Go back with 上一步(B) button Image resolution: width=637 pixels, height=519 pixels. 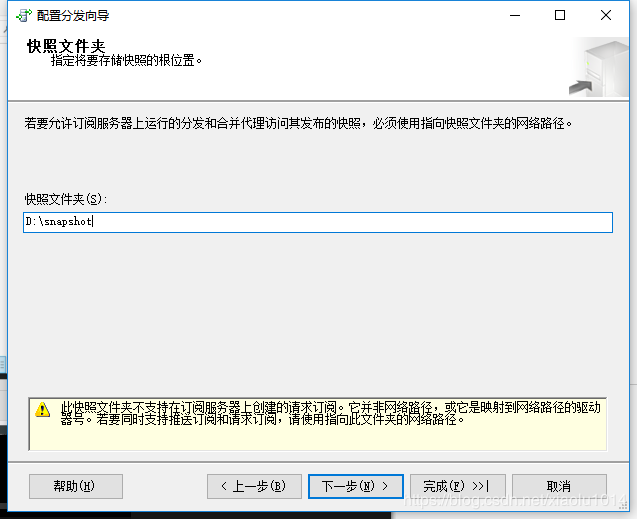pyautogui.click(x=254, y=486)
